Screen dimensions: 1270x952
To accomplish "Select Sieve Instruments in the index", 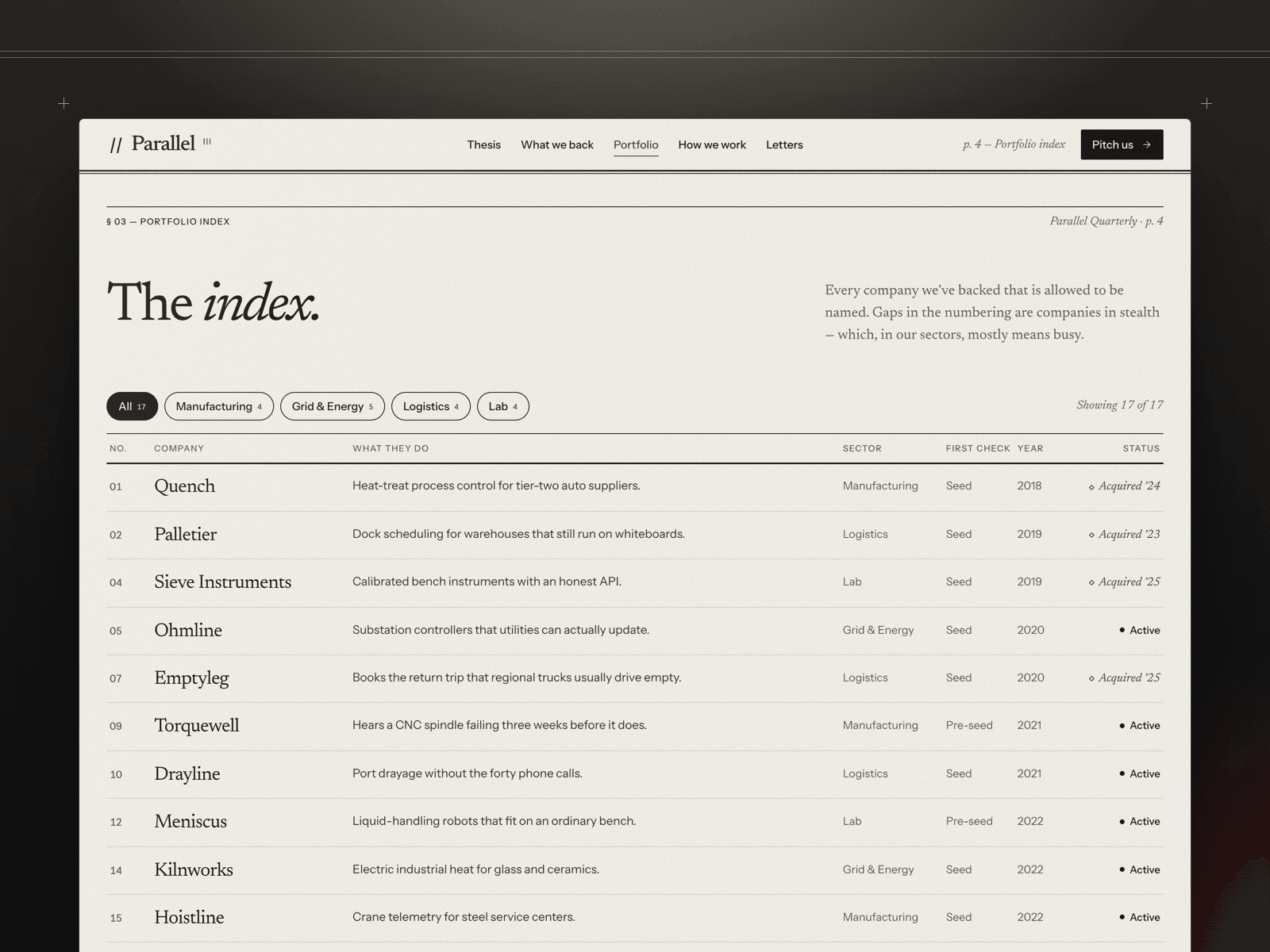I will (222, 582).
